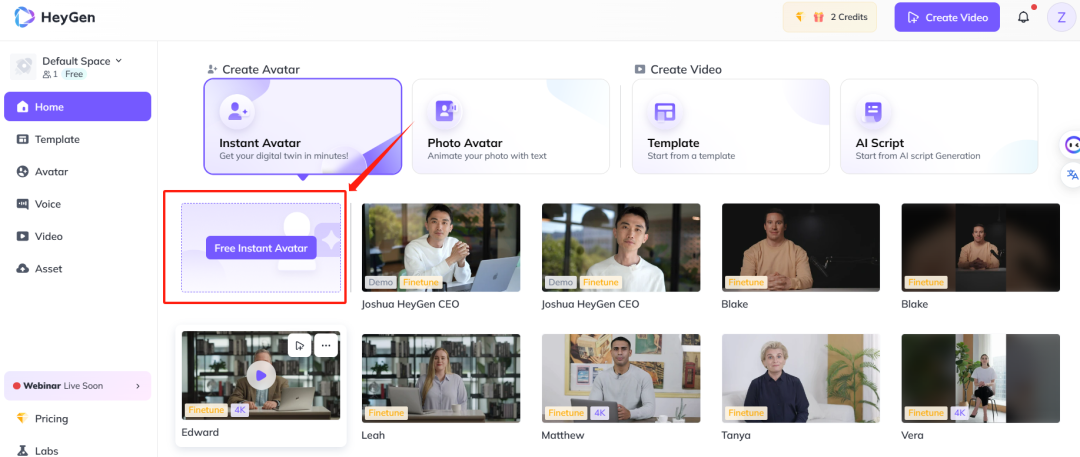Expand the Default Space dropdown
The width and height of the screenshot is (1080, 457).
tap(118, 61)
